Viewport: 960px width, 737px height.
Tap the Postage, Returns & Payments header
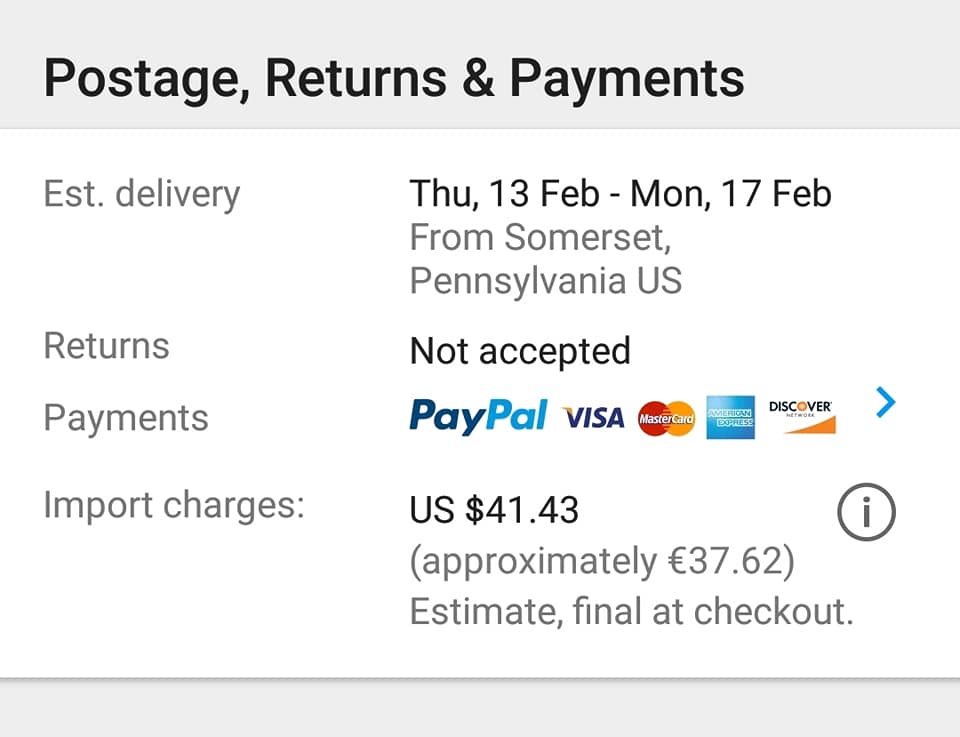[x=394, y=78]
